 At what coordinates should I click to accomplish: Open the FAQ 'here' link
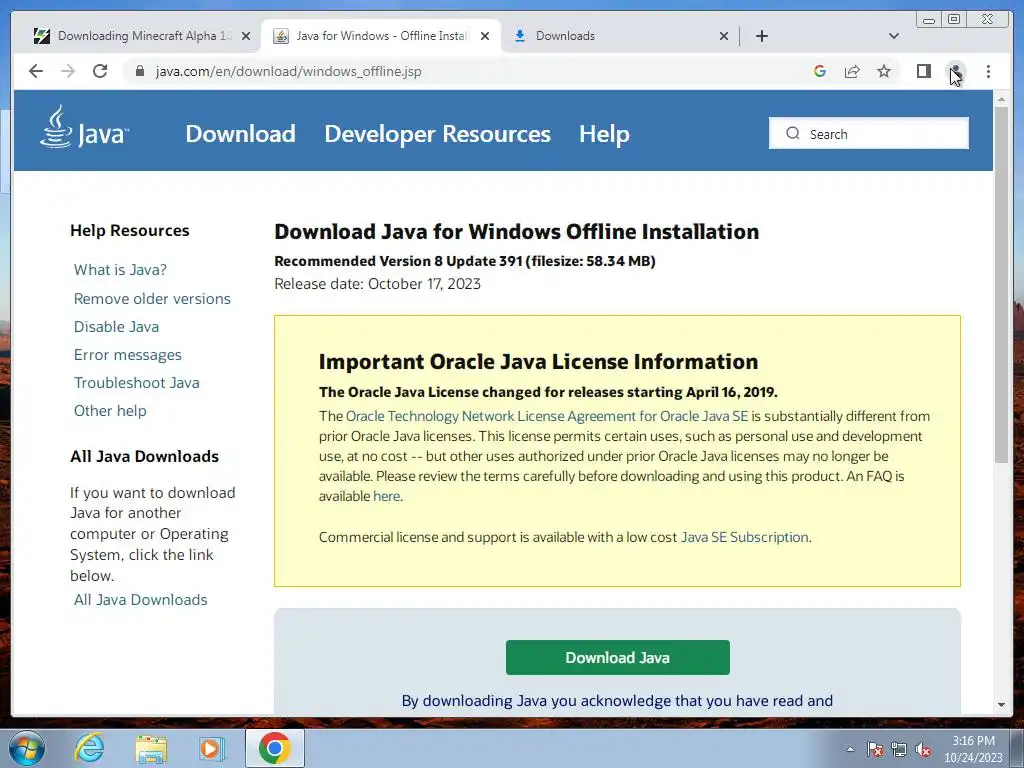(386, 496)
